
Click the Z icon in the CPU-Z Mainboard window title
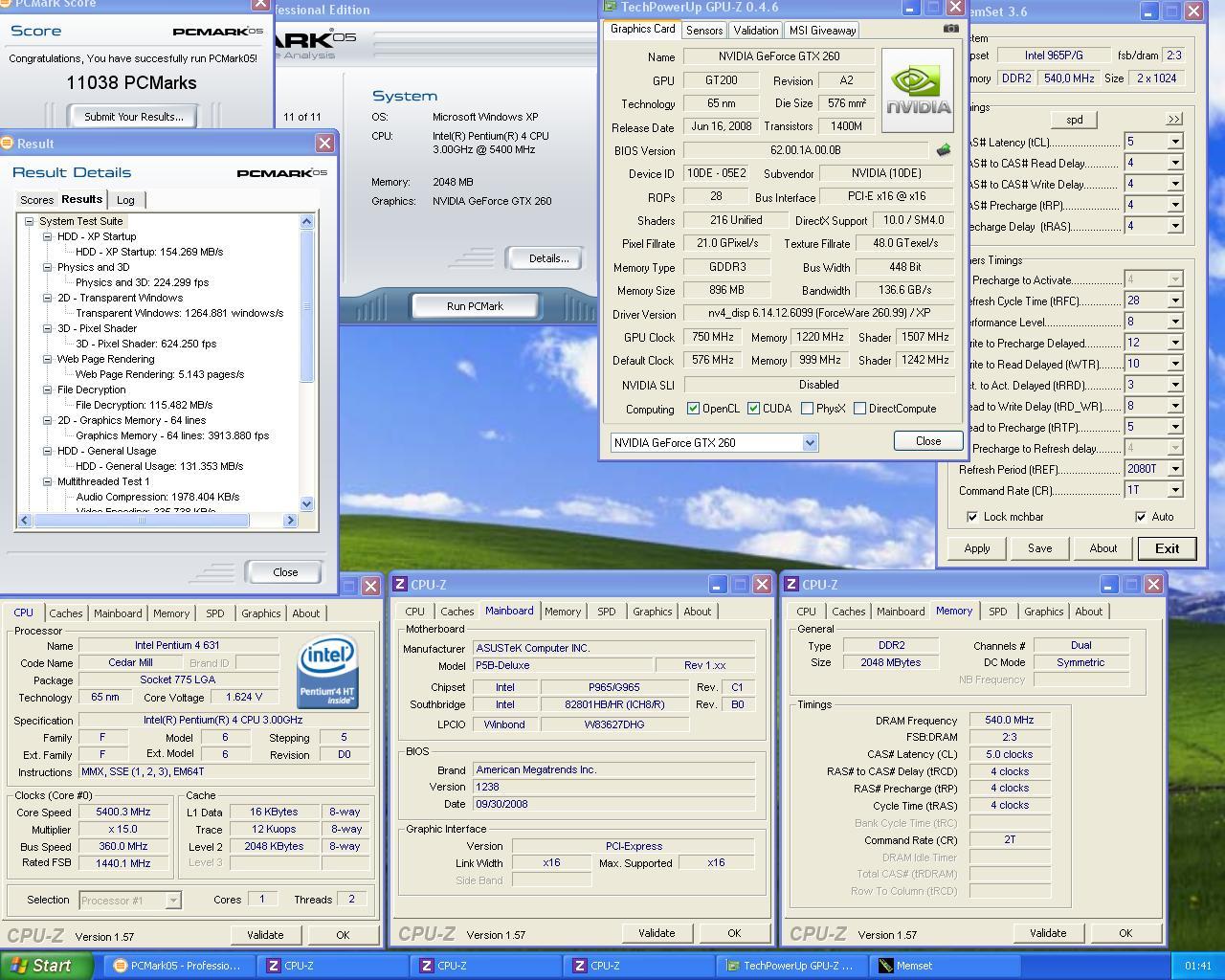coord(401,584)
